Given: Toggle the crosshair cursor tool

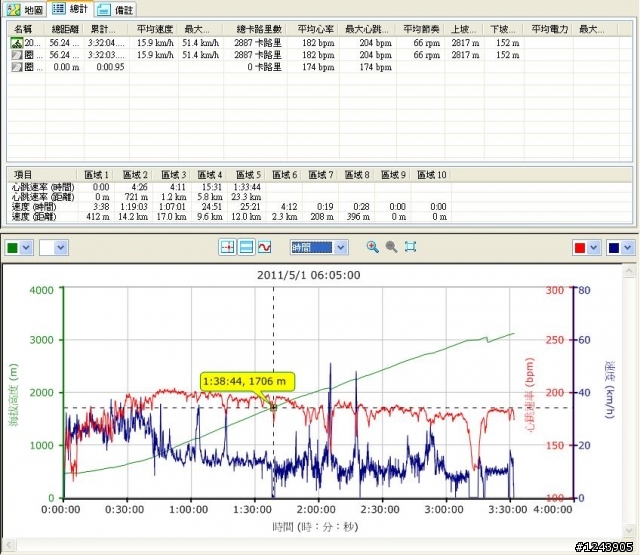Looking at the screenshot, I should (227, 247).
